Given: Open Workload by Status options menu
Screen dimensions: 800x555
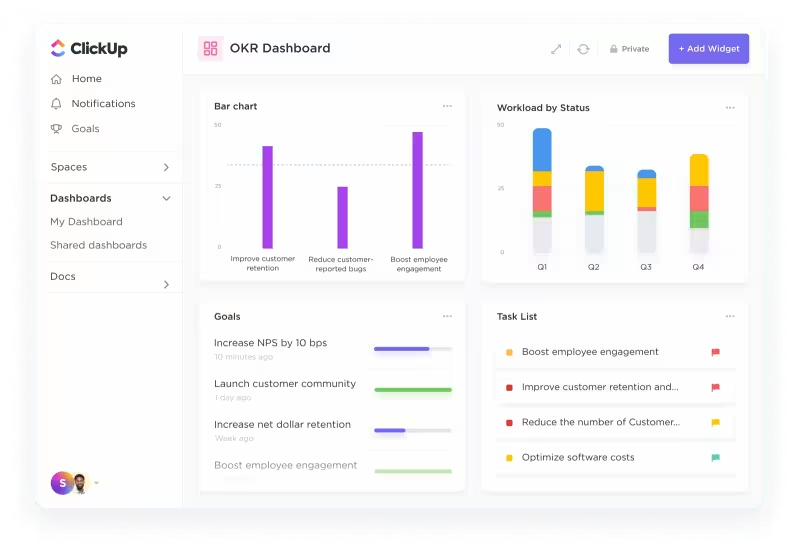Looking at the screenshot, I should [x=730, y=108].
